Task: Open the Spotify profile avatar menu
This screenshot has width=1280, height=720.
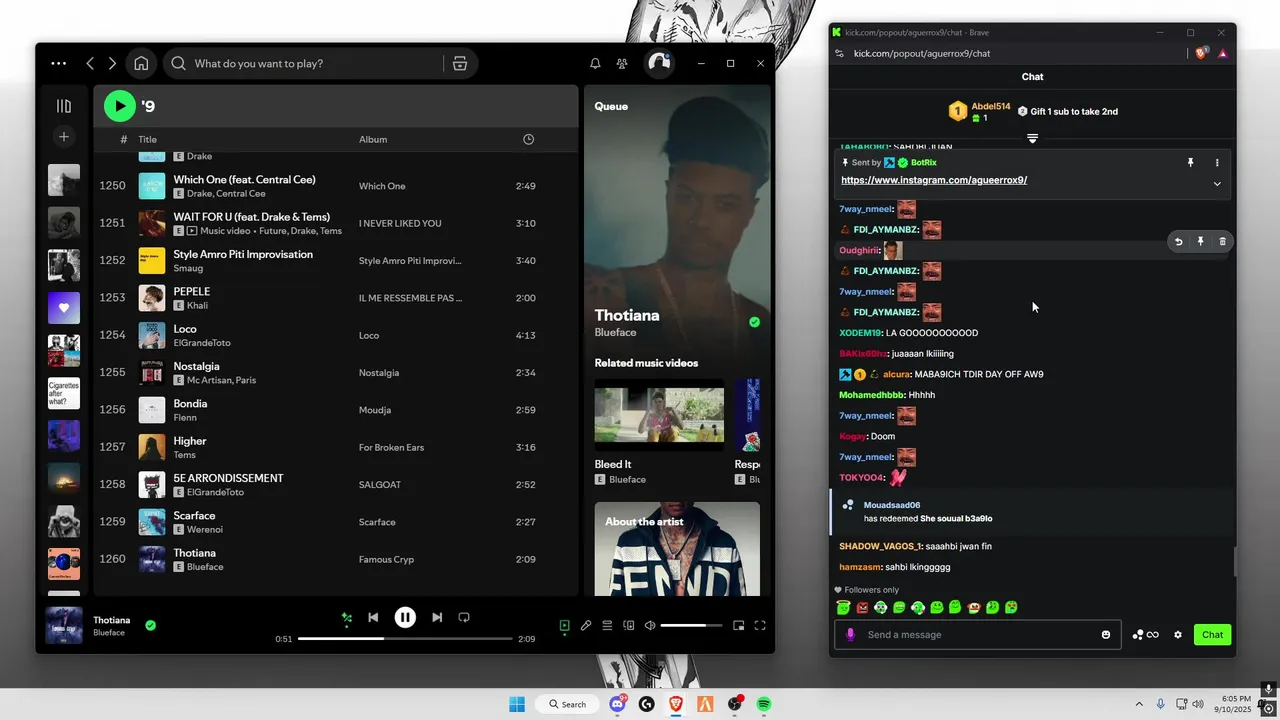Action: [x=659, y=63]
